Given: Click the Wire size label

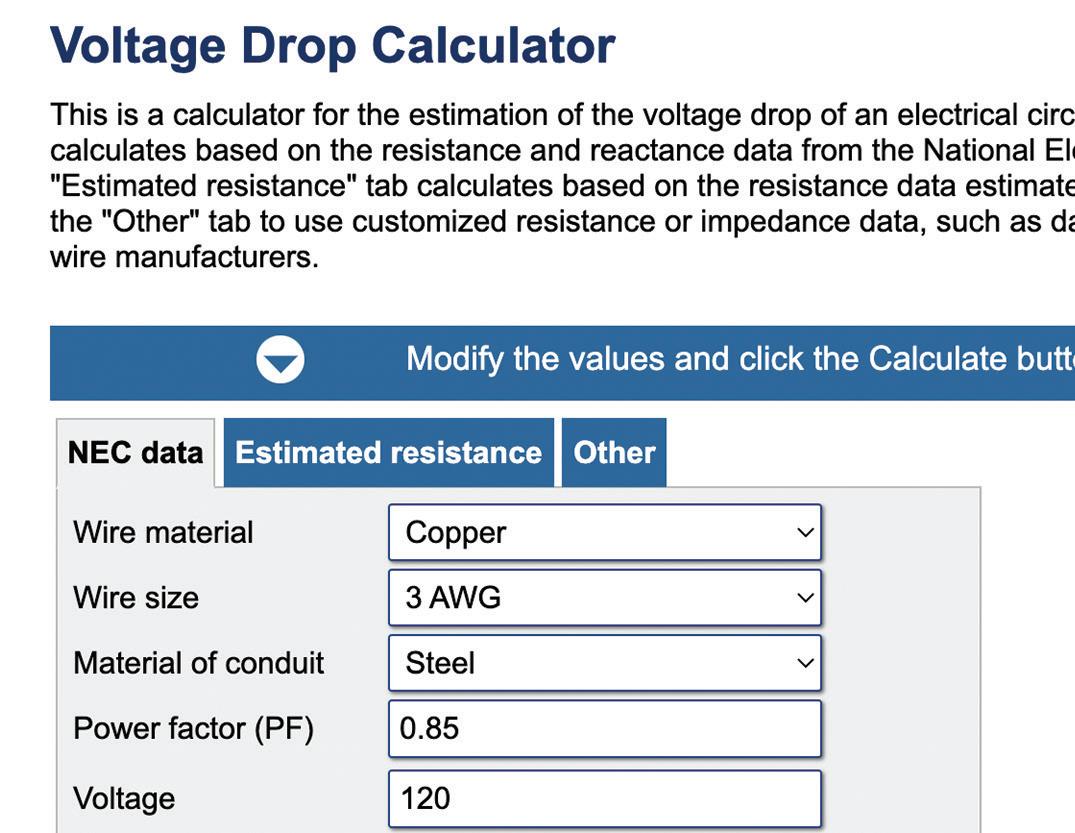Looking at the screenshot, I should [x=136, y=598].
